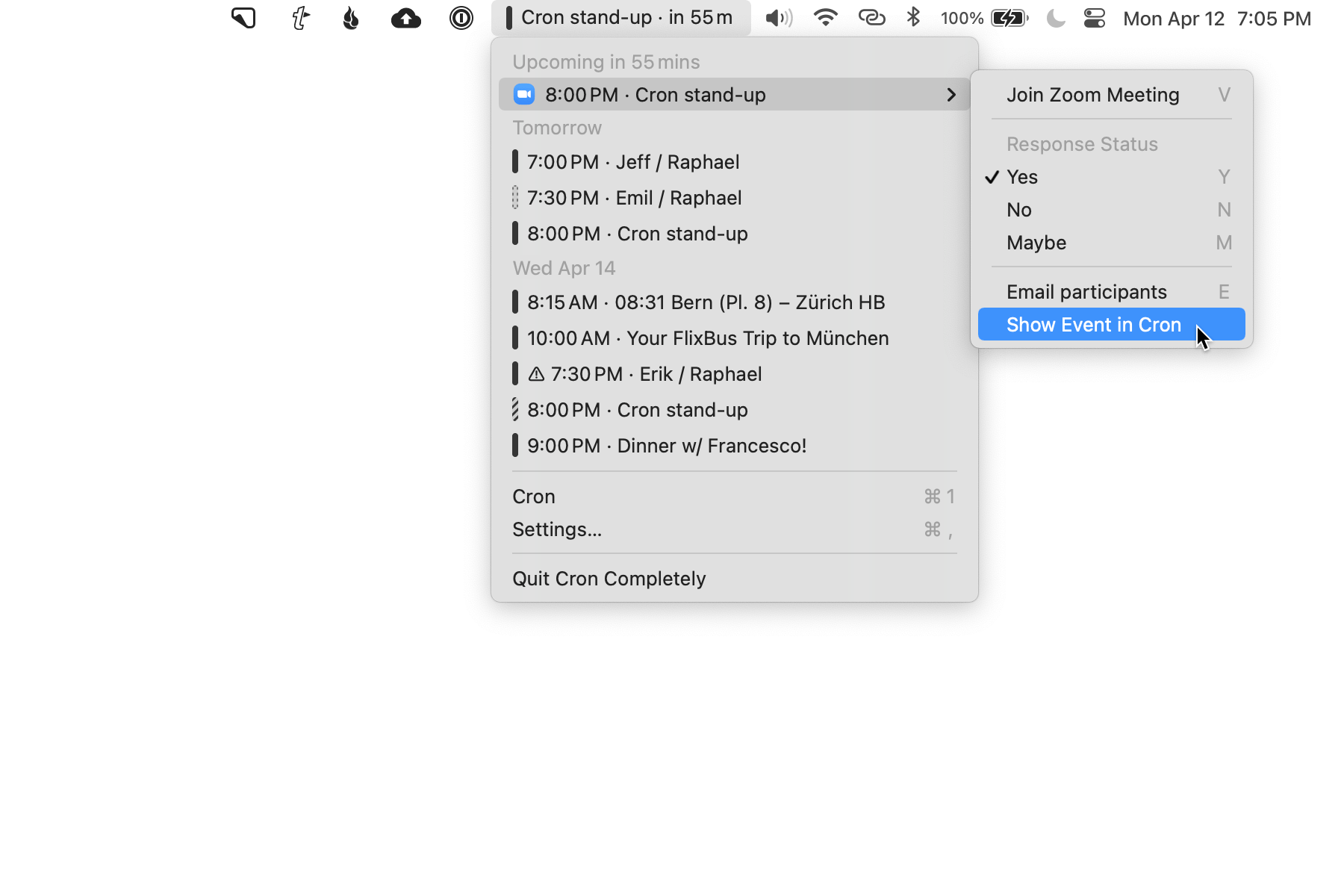Open the volume speaker menu

[779, 18]
